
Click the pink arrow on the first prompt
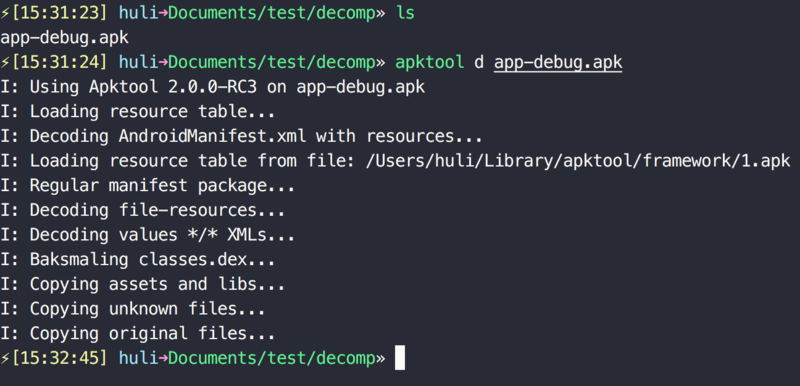(x=163, y=14)
